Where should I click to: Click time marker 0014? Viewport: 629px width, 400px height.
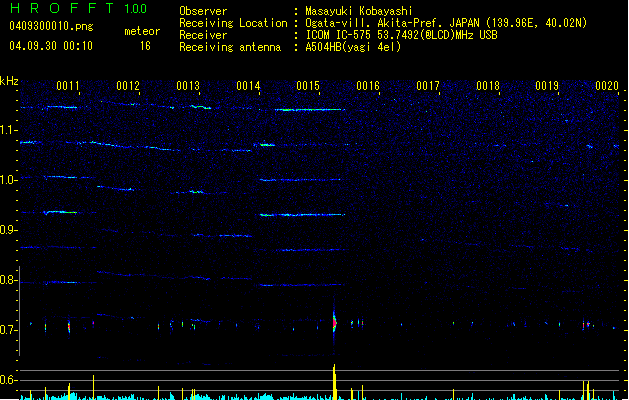[x=248, y=86]
